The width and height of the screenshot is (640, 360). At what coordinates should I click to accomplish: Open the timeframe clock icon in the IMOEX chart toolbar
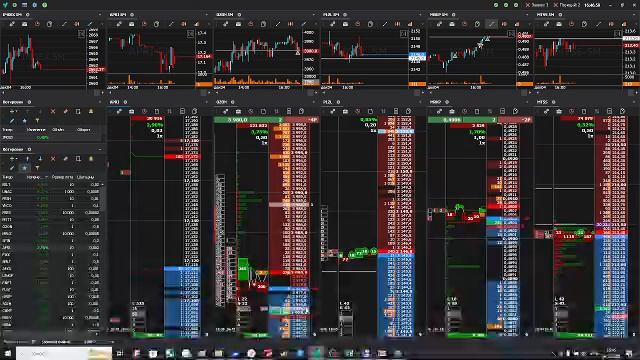(x=37, y=24)
